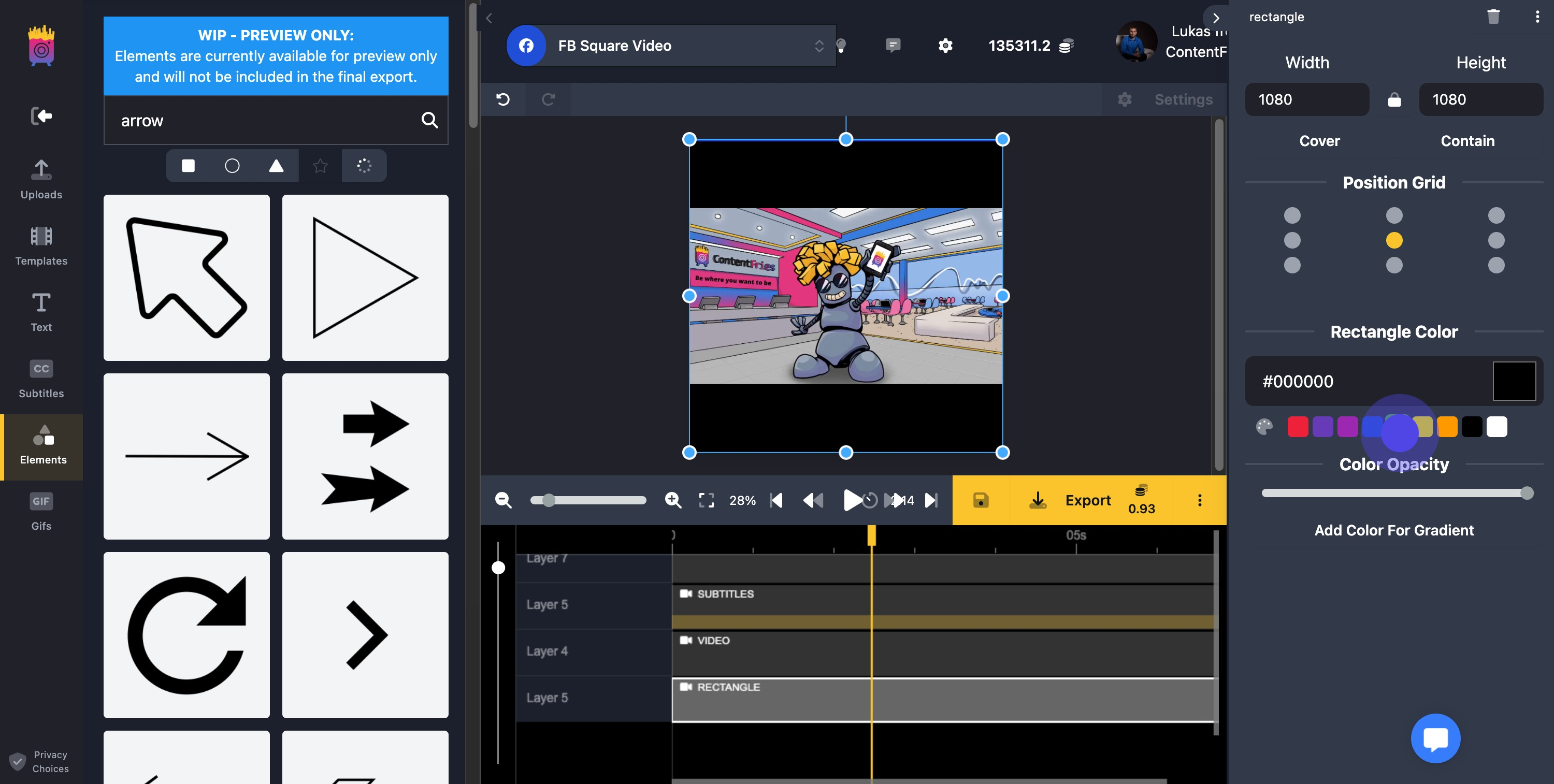Viewport: 1554px width, 784px height.
Task: Delete the rectangle using the trash icon
Action: tap(1493, 17)
